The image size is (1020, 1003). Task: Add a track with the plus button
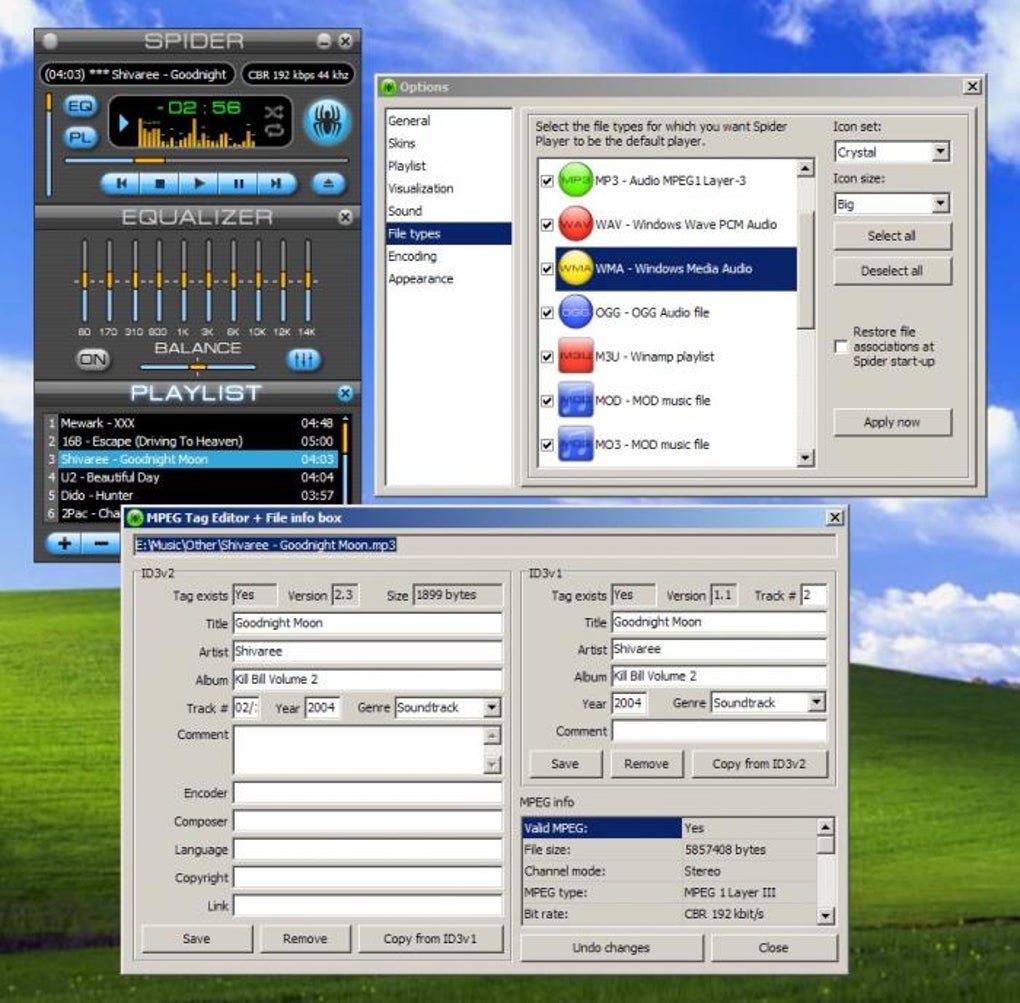[64, 543]
